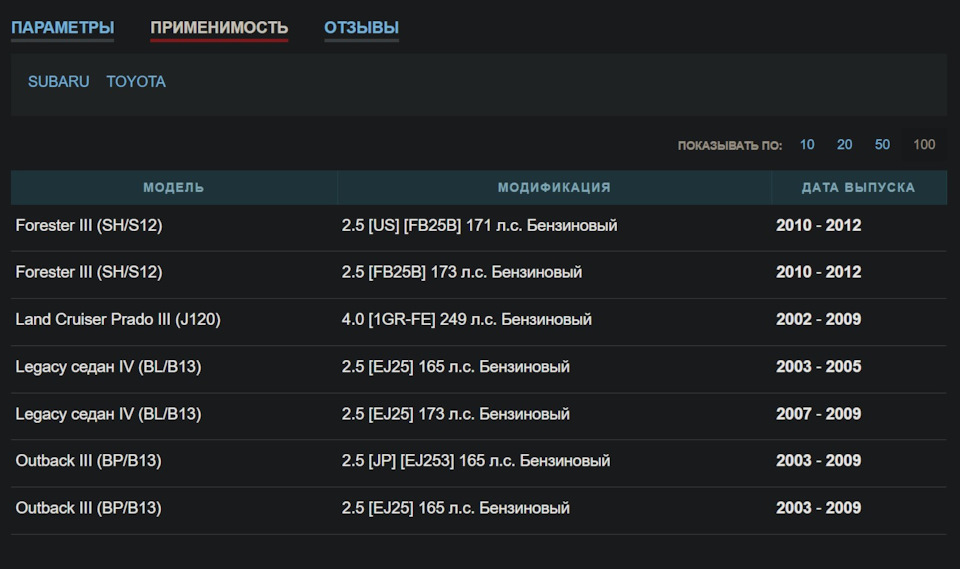Switch to the ОТЗЫВЫ tab
960x569 pixels.
(x=361, y=28)
